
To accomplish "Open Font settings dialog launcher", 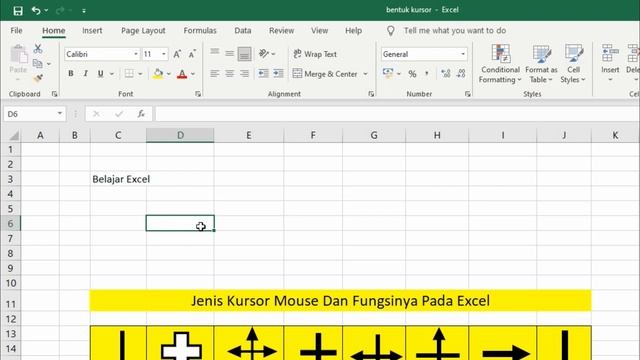I will click(x=198, y=94).
